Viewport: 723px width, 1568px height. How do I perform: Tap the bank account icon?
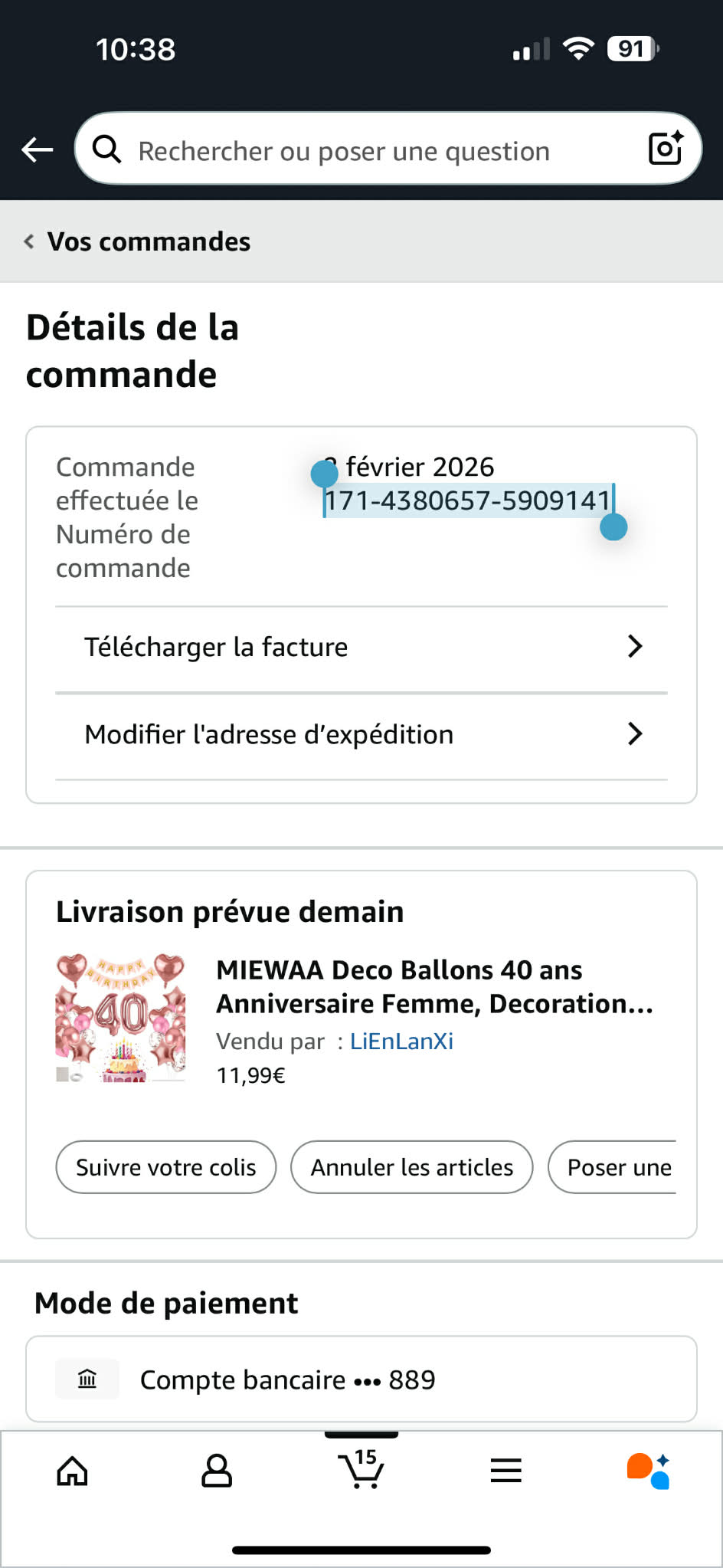[x=87, y=1379]
